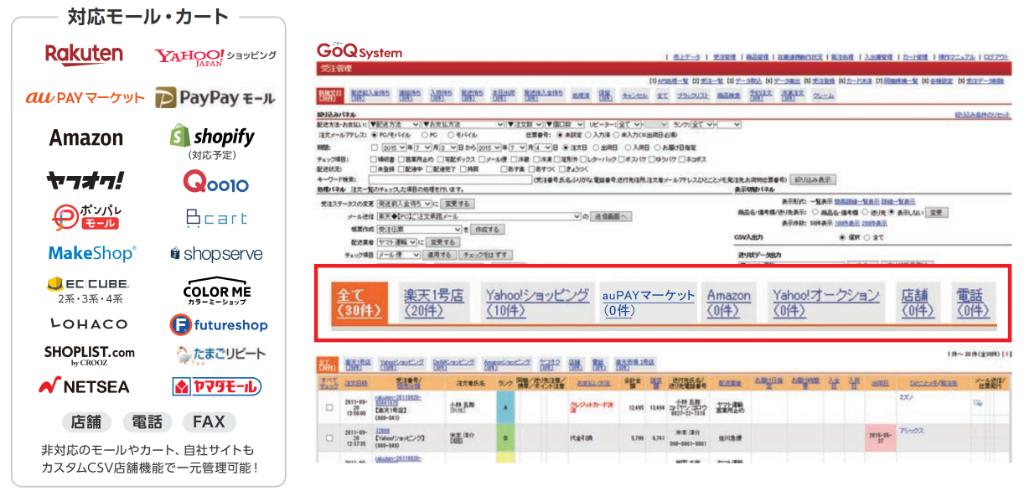Screen dimensions: 1024x496
Task: Open the first 2015 year dropdown
Action: 393,148
